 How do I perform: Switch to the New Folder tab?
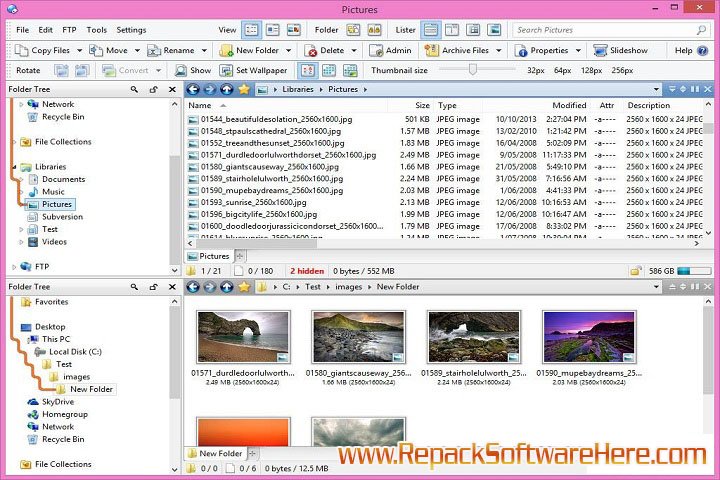(x=215, y=453)
